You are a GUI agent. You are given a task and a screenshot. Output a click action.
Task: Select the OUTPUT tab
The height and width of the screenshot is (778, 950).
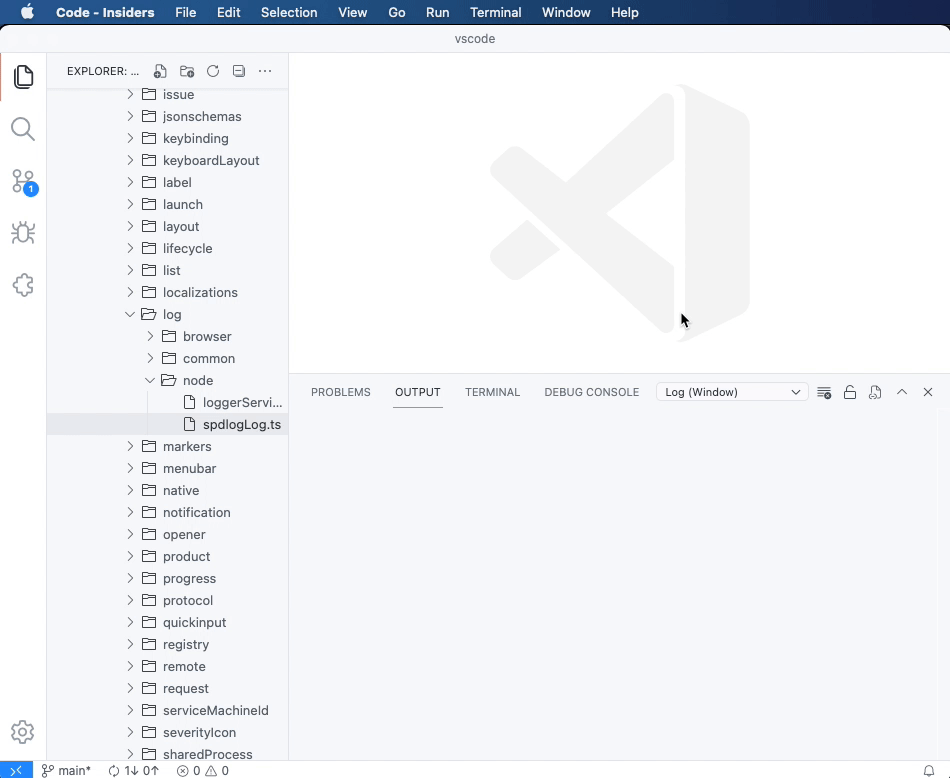(417, 392)
